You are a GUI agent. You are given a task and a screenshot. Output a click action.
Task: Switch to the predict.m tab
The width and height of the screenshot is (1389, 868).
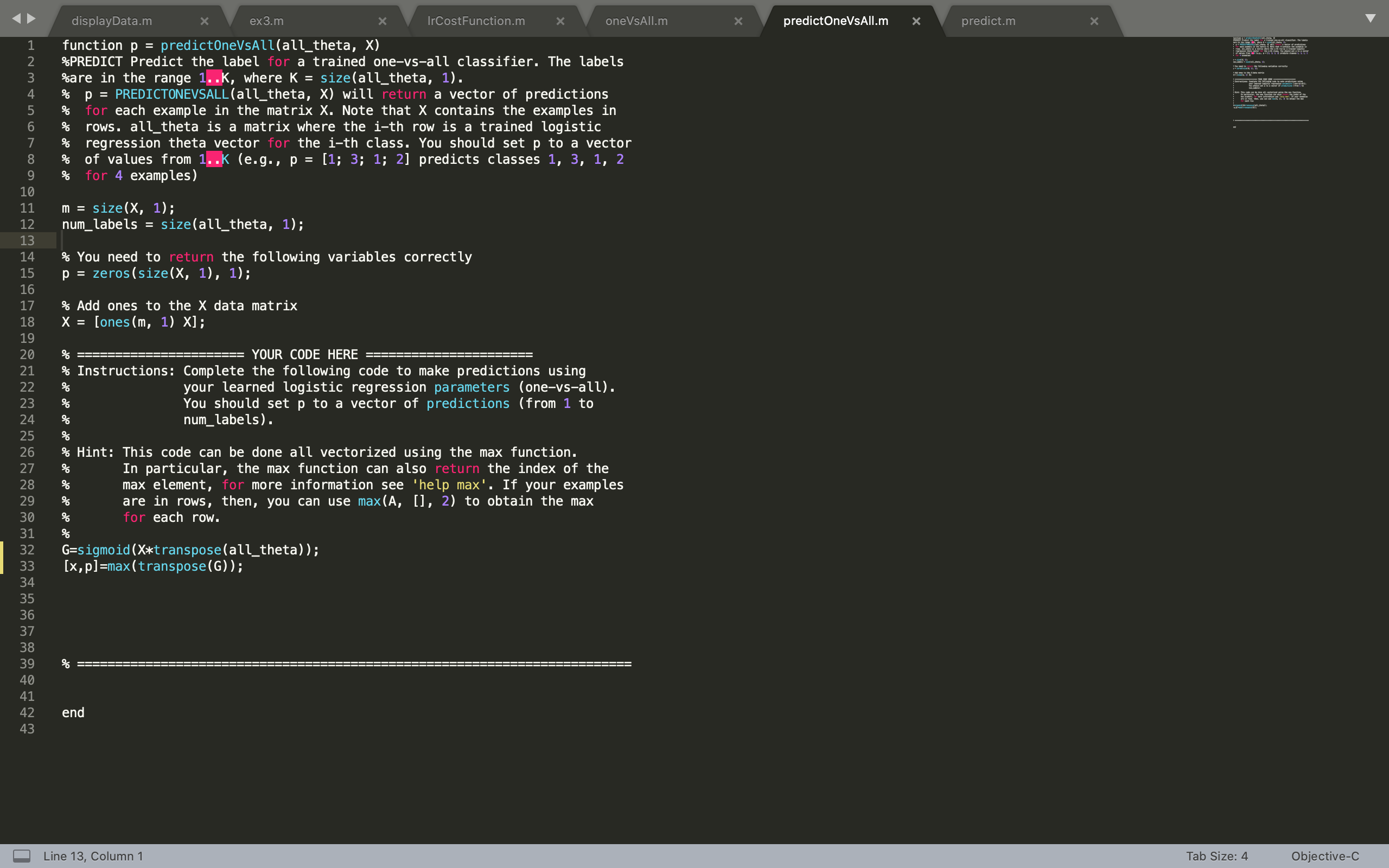tap(989, 21)
